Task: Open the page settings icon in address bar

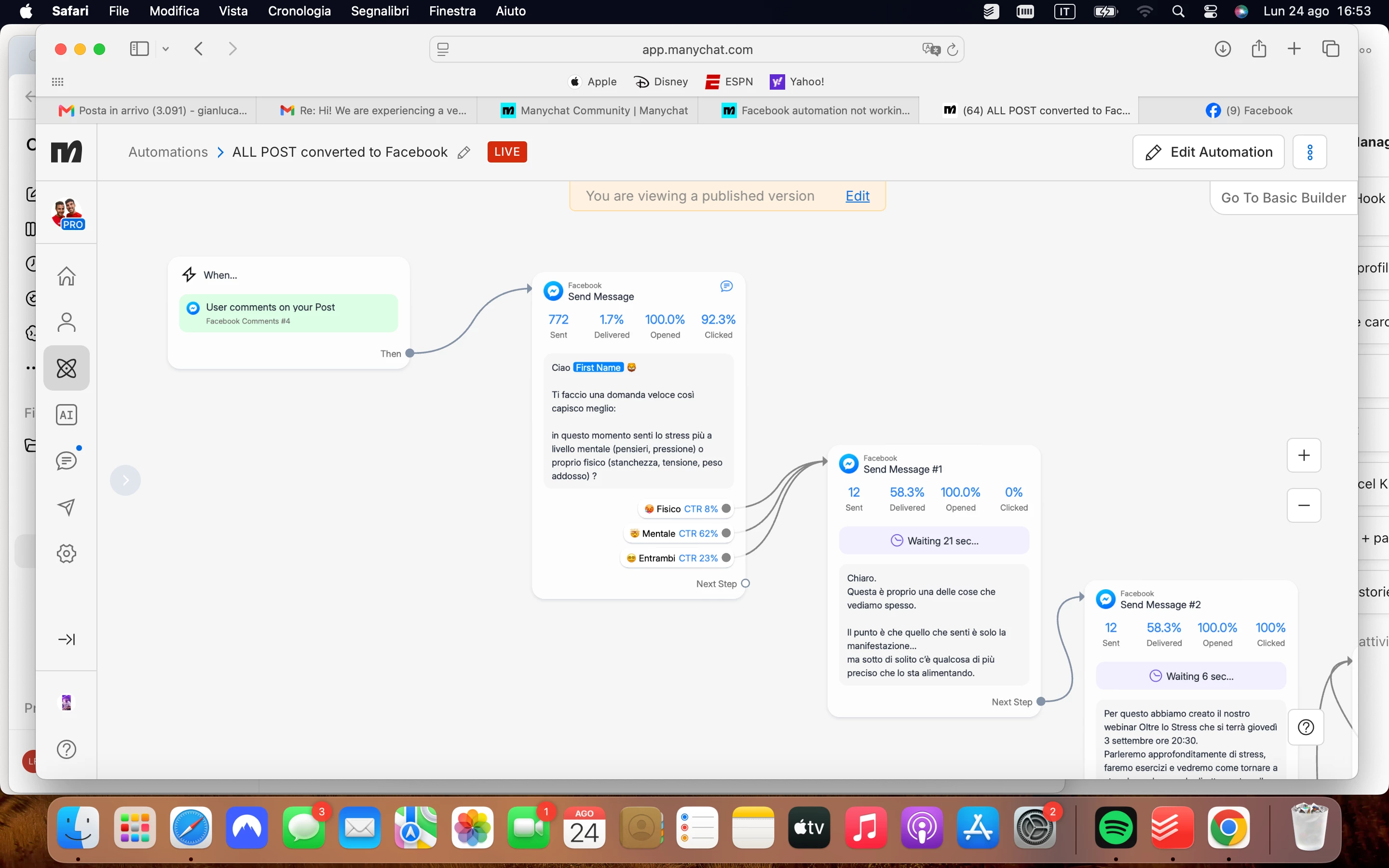Action: coord(443,49)
